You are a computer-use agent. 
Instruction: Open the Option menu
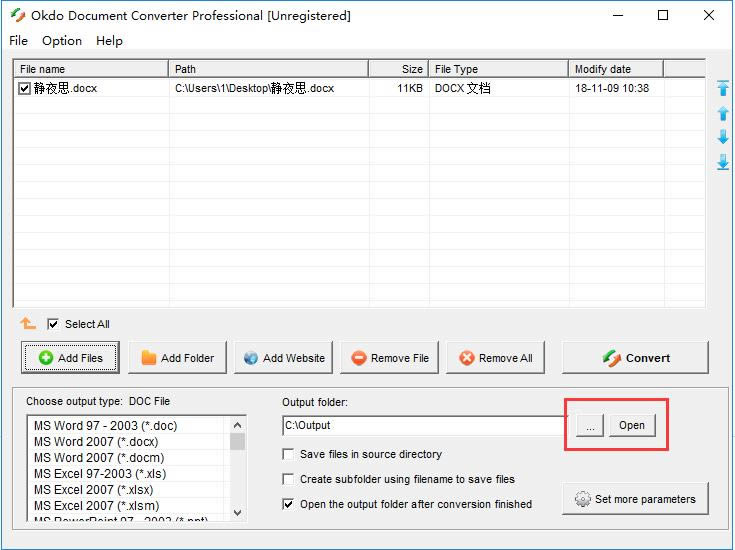[62, 41]
